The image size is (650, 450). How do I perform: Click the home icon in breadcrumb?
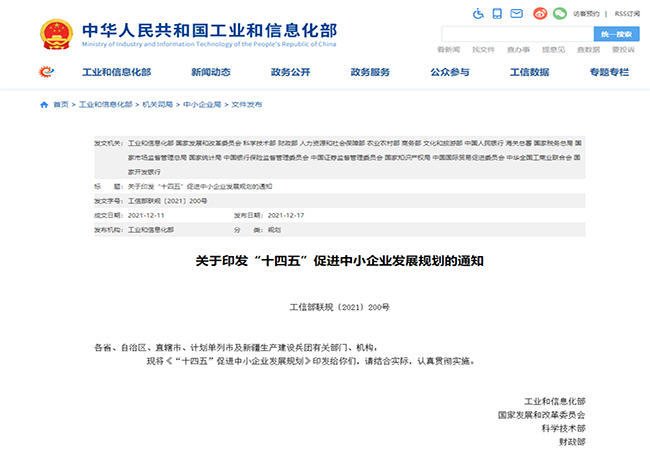click(x=44, y=104)
